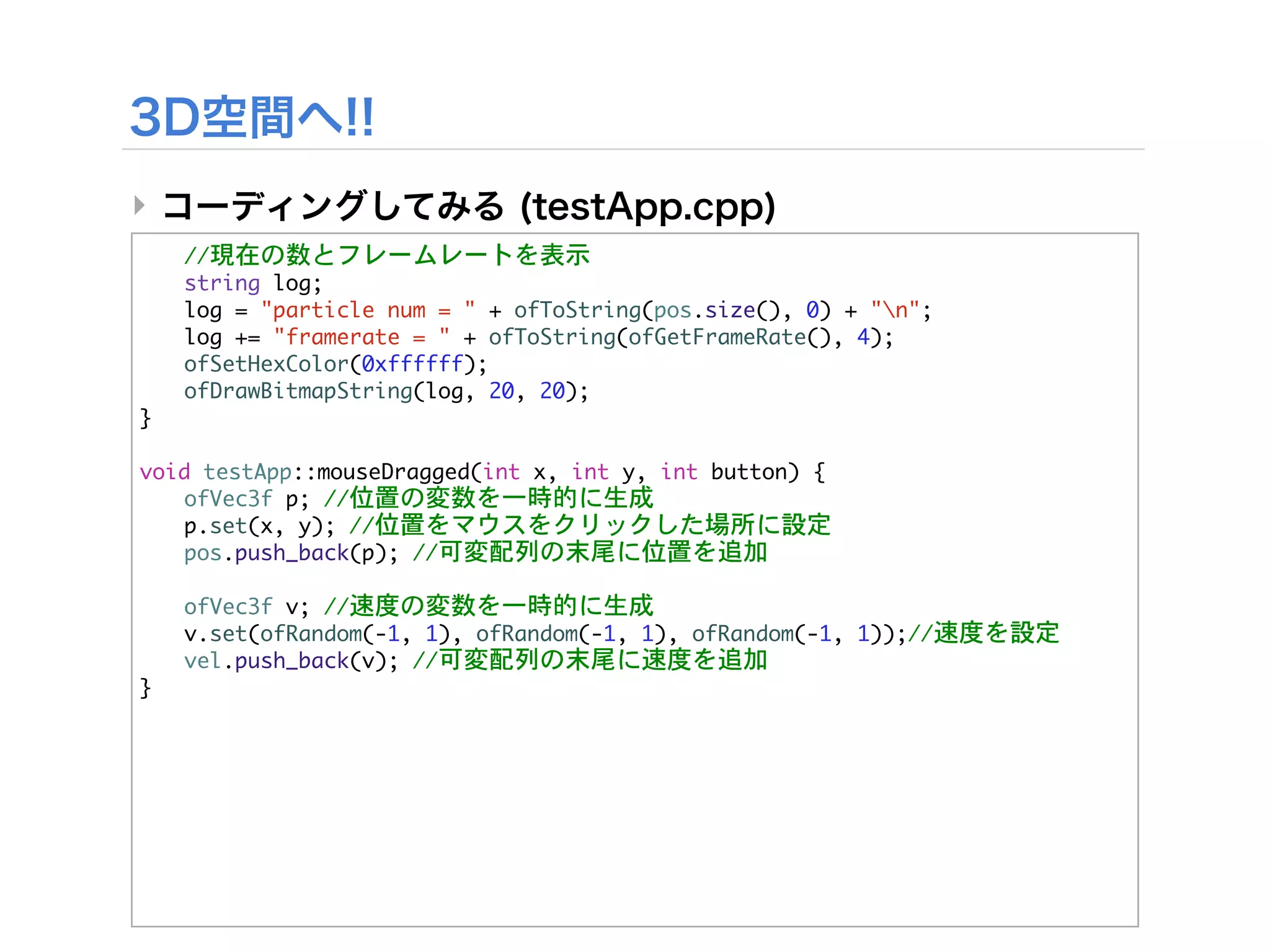Click "ofDrawBitmapString(log, 20, 20);"
The width and height of the screenshot is (1270, 952).
(x=386, y=392)
